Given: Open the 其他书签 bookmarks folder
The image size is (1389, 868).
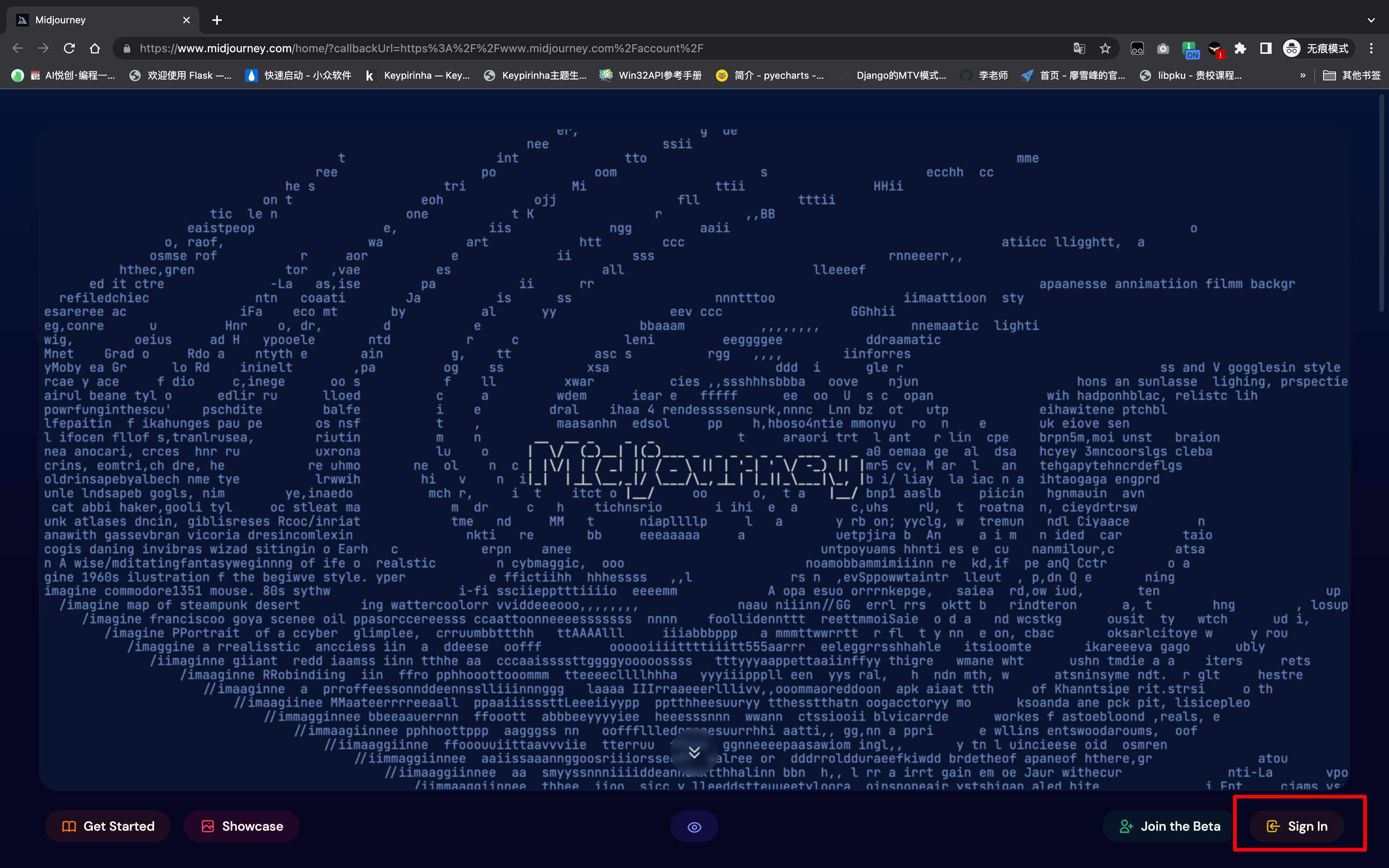Looking at the screenshot, I should (x=1352, y=75).
